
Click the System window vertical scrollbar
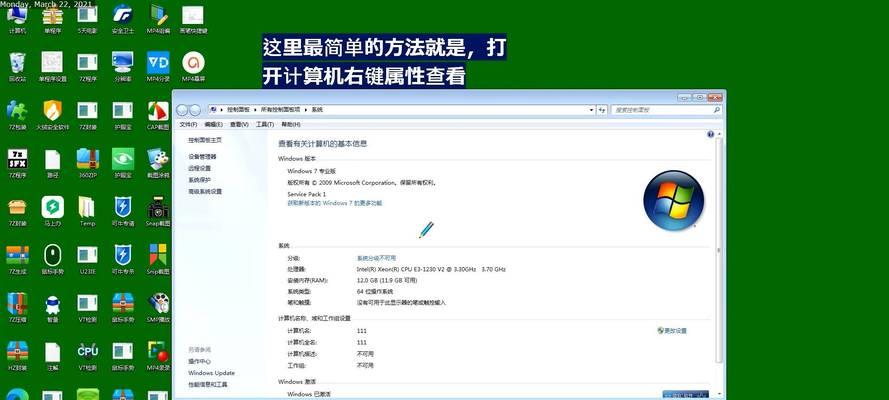click(x=720, y=249)
